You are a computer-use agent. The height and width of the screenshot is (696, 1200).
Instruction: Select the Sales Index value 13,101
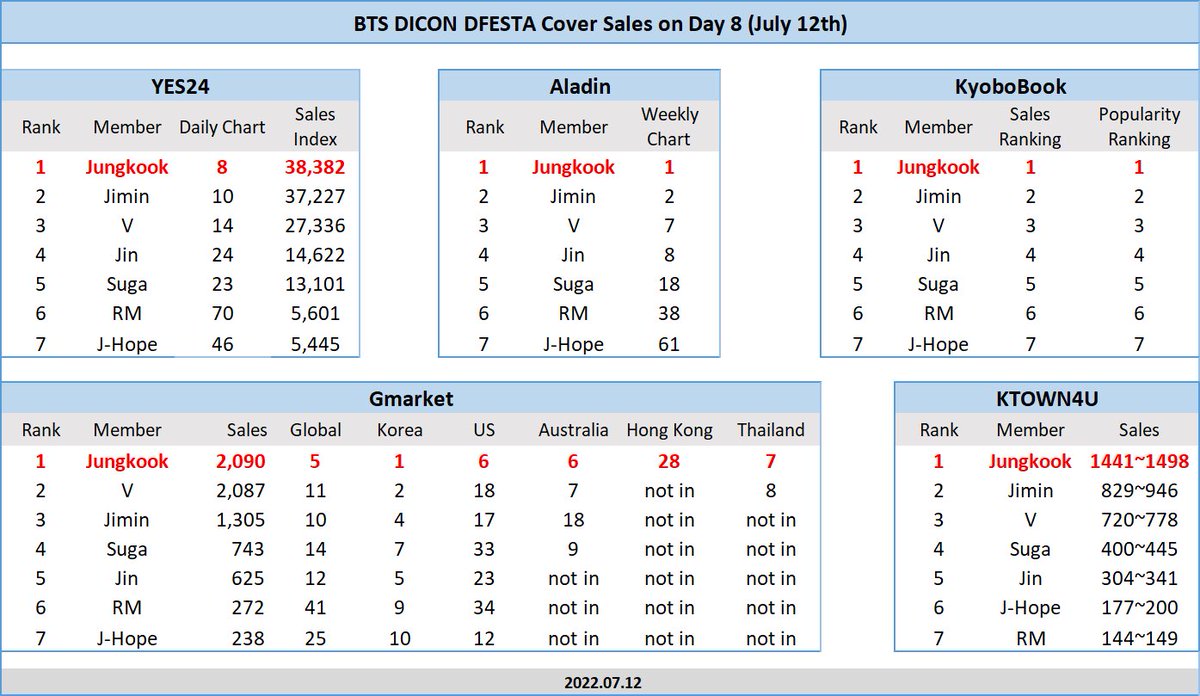coord(314,285)
